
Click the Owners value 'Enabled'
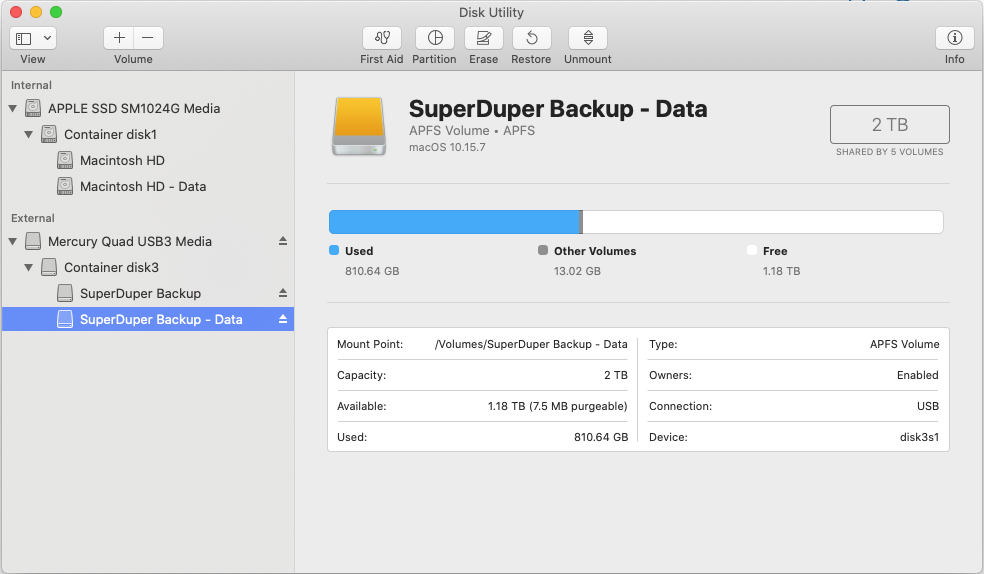click(917, 375)
